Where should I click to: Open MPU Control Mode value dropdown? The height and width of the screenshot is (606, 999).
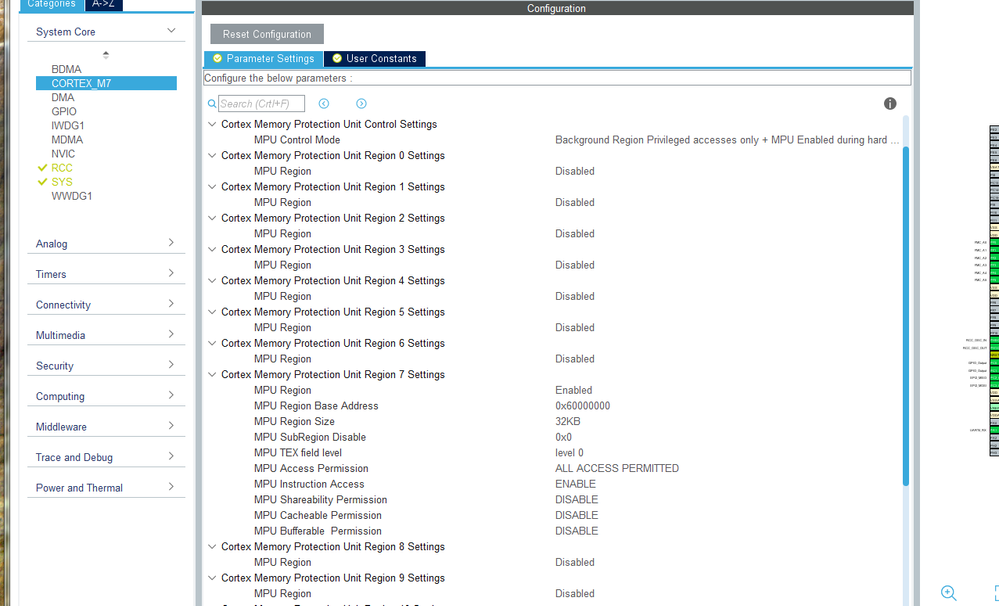tap(726, 140)
